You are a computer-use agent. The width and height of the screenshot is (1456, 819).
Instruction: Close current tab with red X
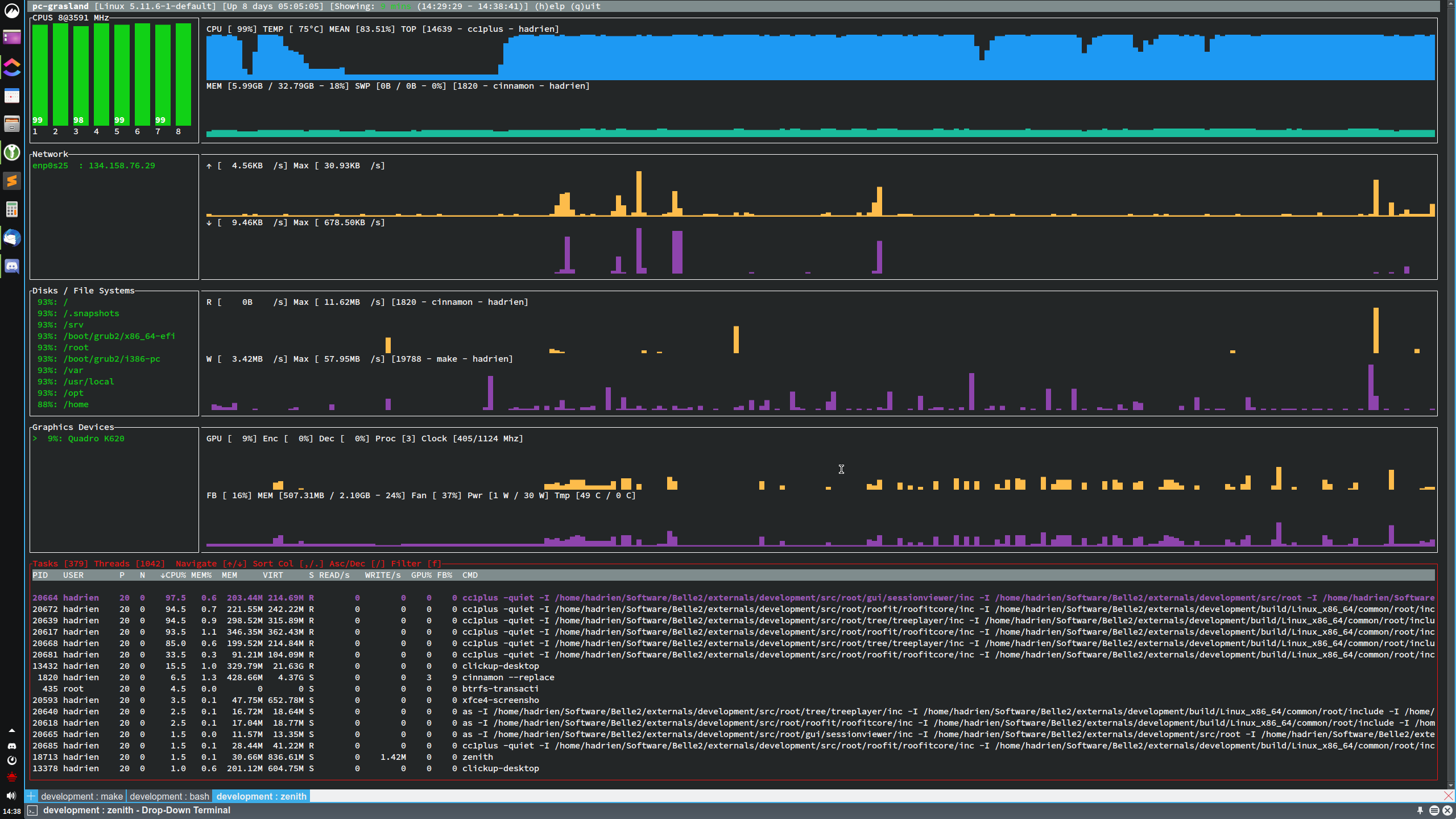pos(1448,796)
